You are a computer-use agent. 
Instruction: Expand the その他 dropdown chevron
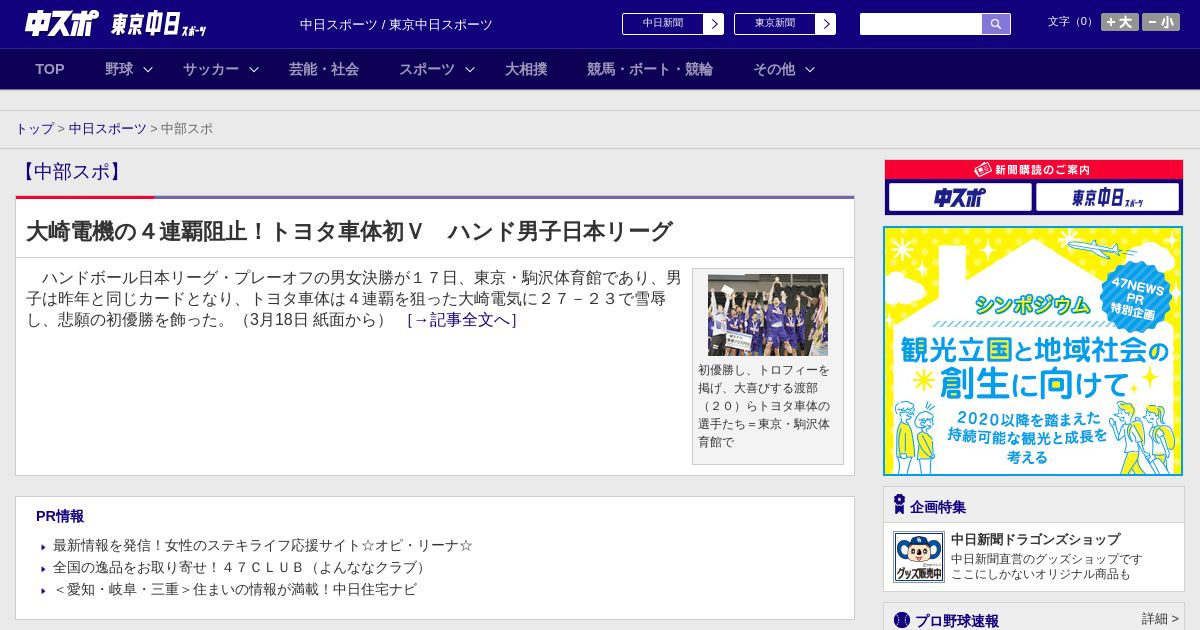coord(810,69)
